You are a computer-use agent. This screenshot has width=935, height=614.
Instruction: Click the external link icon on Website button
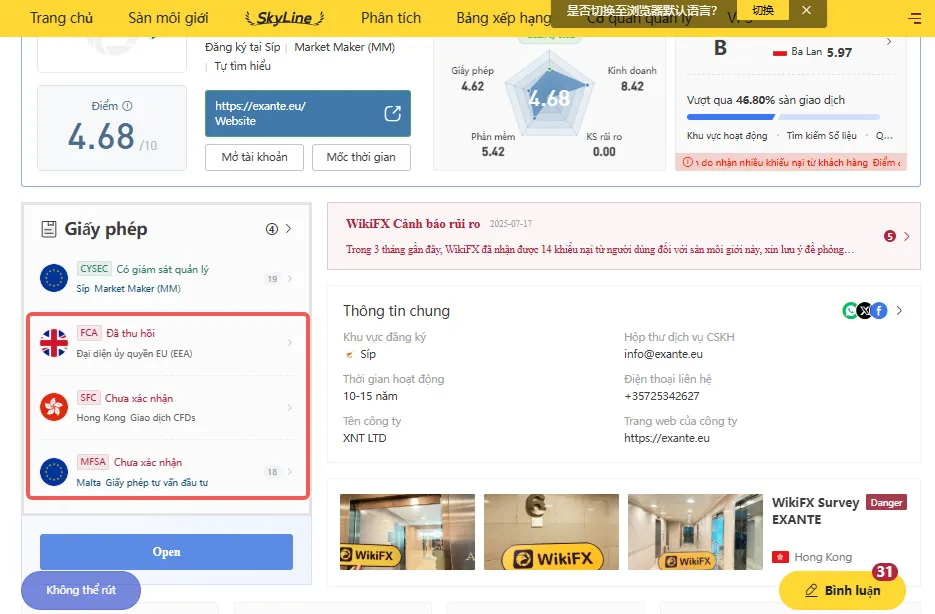pyautogui.click(x=392, y=113)
